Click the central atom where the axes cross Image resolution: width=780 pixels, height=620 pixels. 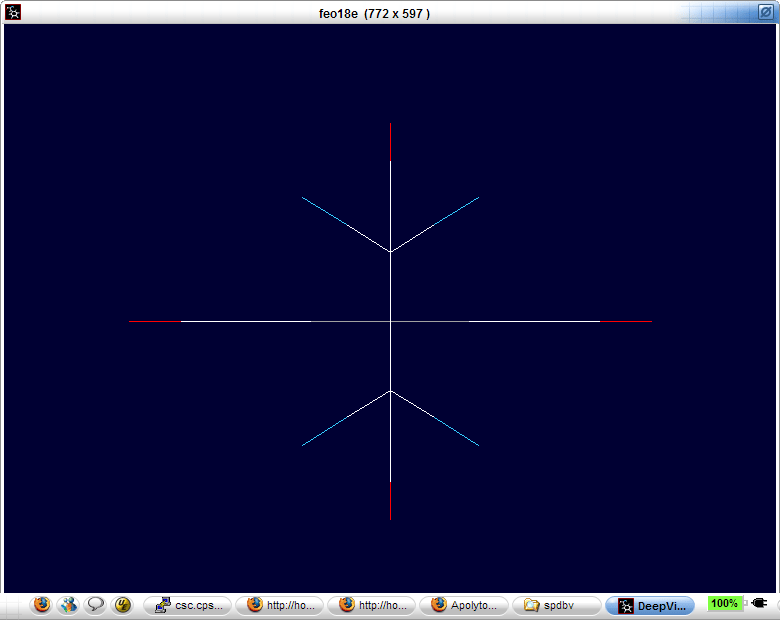click(390, 321)
